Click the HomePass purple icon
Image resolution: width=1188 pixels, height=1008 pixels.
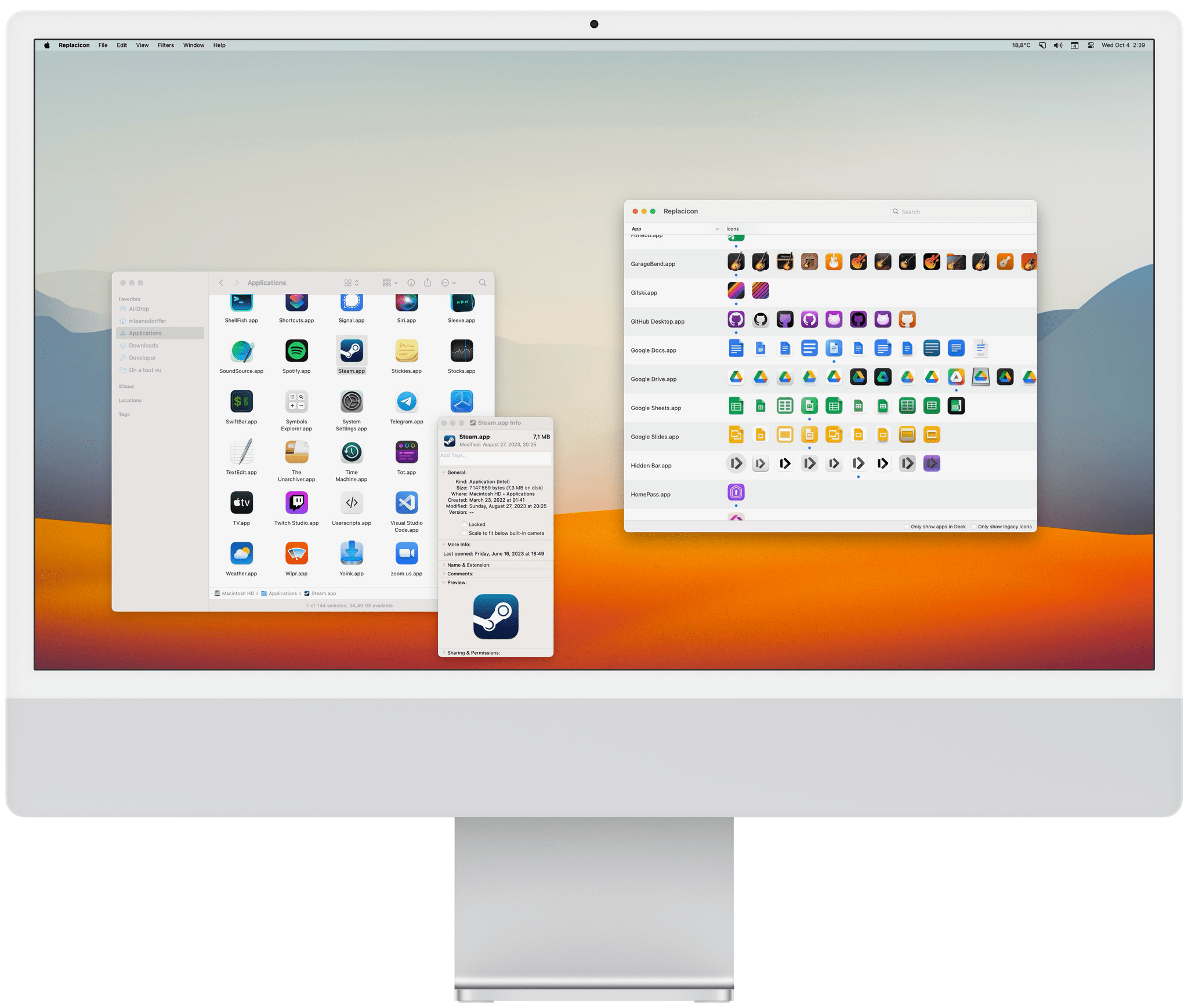737,491
